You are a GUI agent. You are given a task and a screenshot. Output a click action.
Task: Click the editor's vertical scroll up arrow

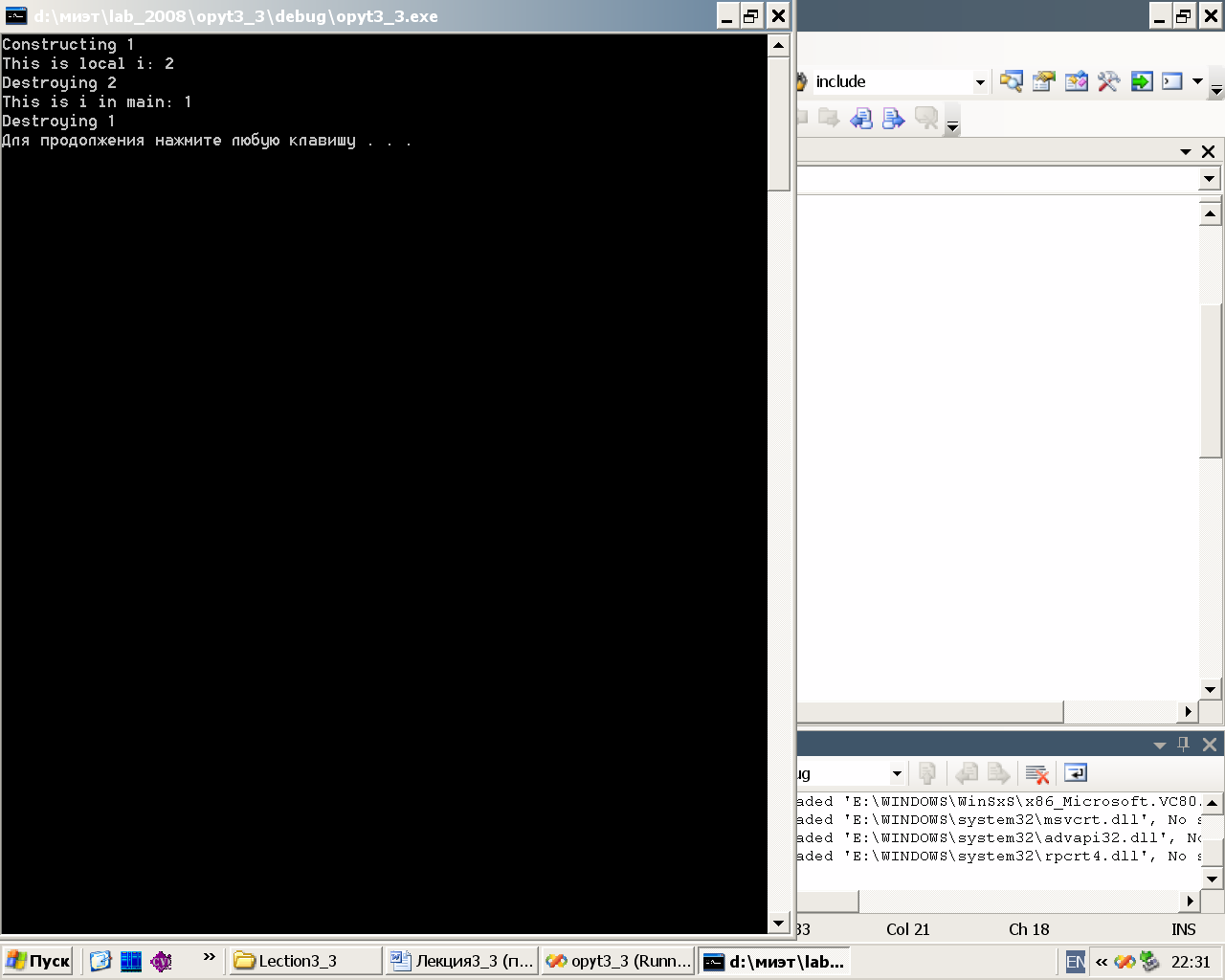(1210, 213)
